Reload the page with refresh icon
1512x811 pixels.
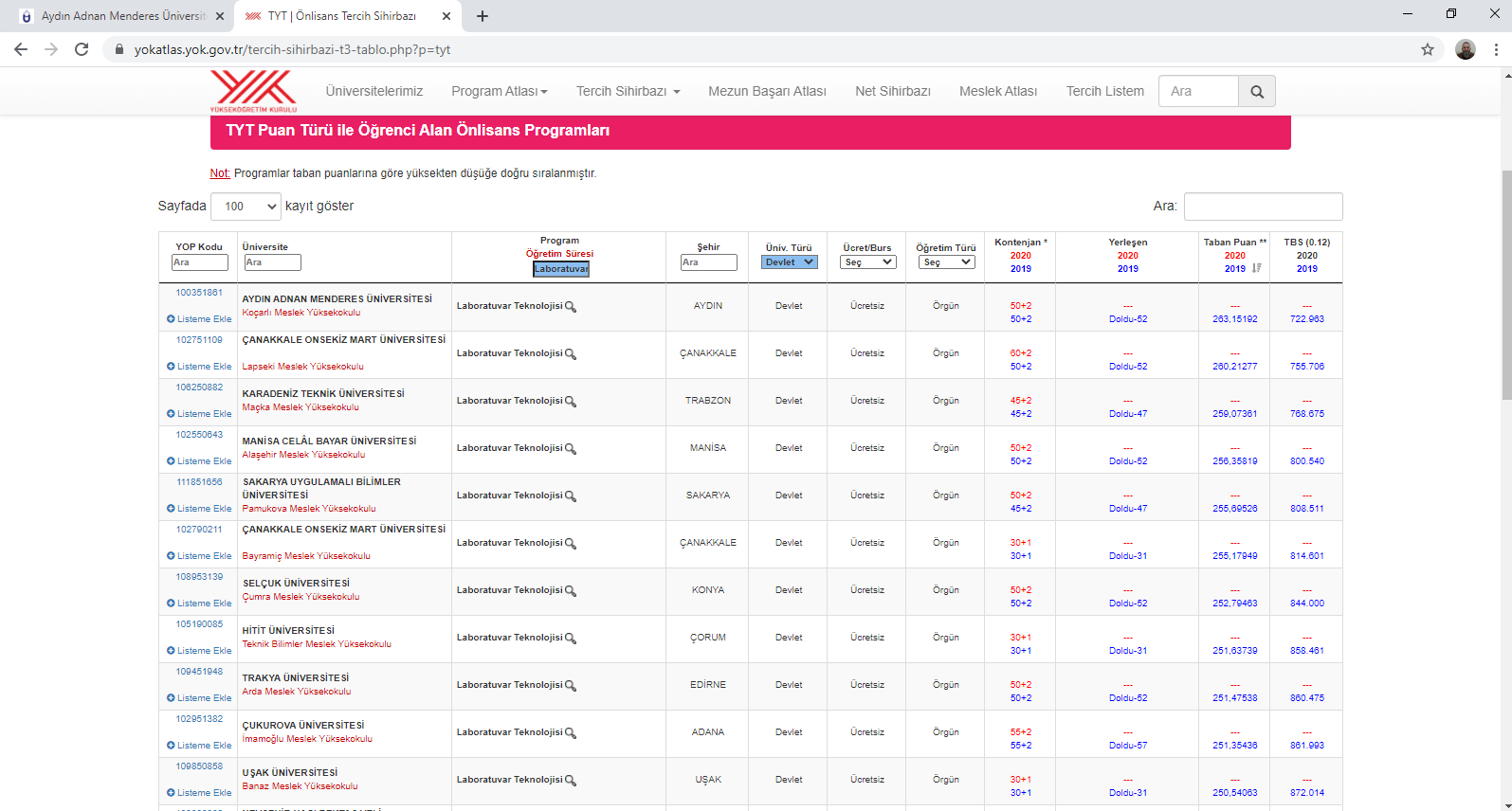(82, 49)
